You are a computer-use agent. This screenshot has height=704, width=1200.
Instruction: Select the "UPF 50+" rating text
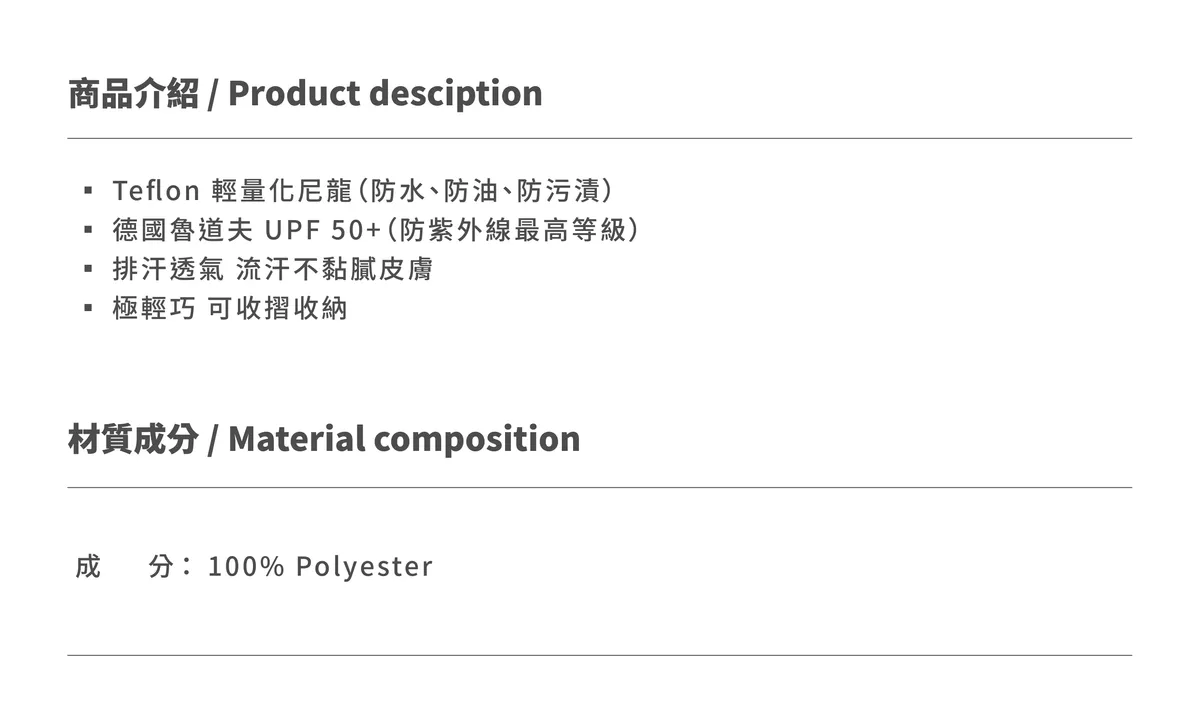323,230
